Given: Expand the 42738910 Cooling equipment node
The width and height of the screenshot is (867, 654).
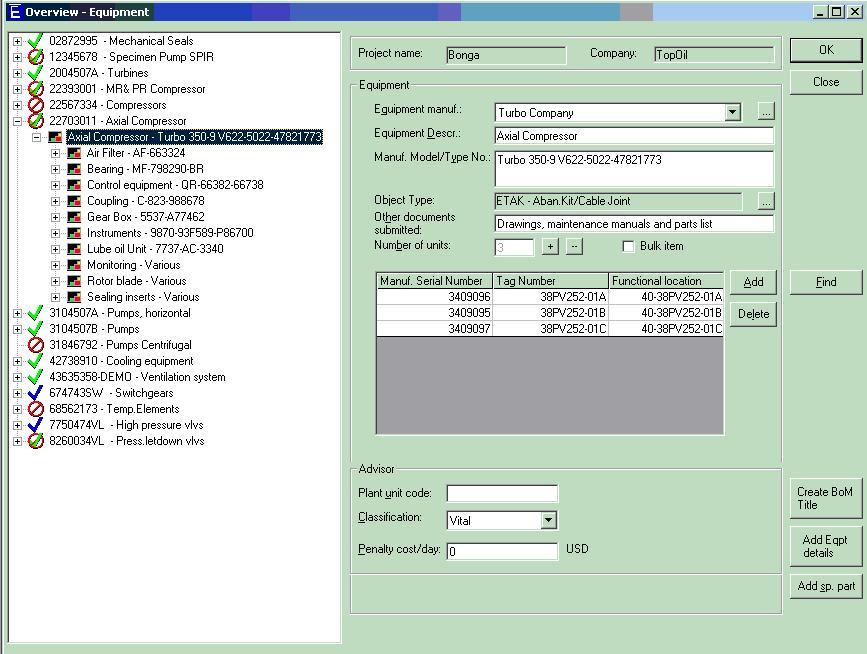Looking at the screenshot, I should click(17, 362).
